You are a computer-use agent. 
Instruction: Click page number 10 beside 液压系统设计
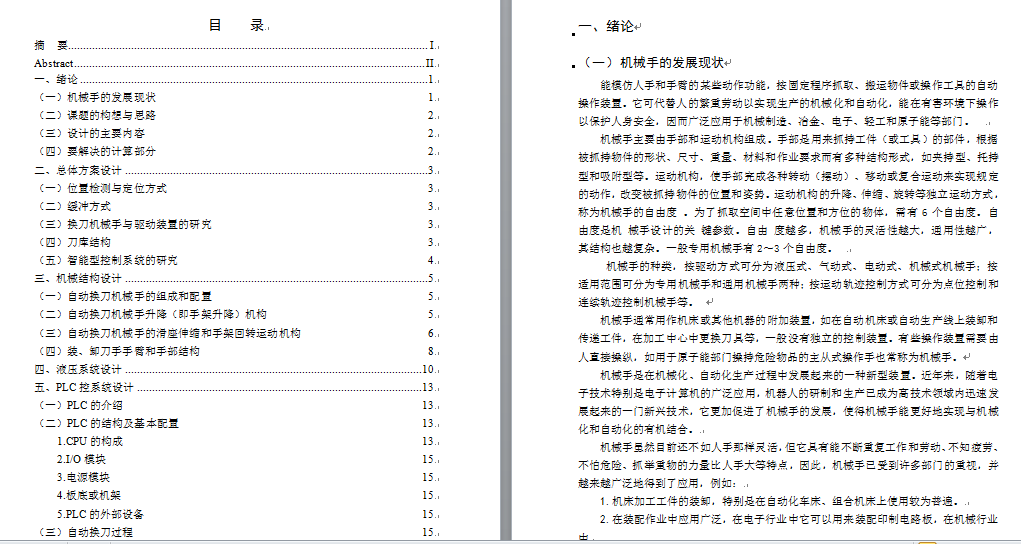(x=428, y=369)
